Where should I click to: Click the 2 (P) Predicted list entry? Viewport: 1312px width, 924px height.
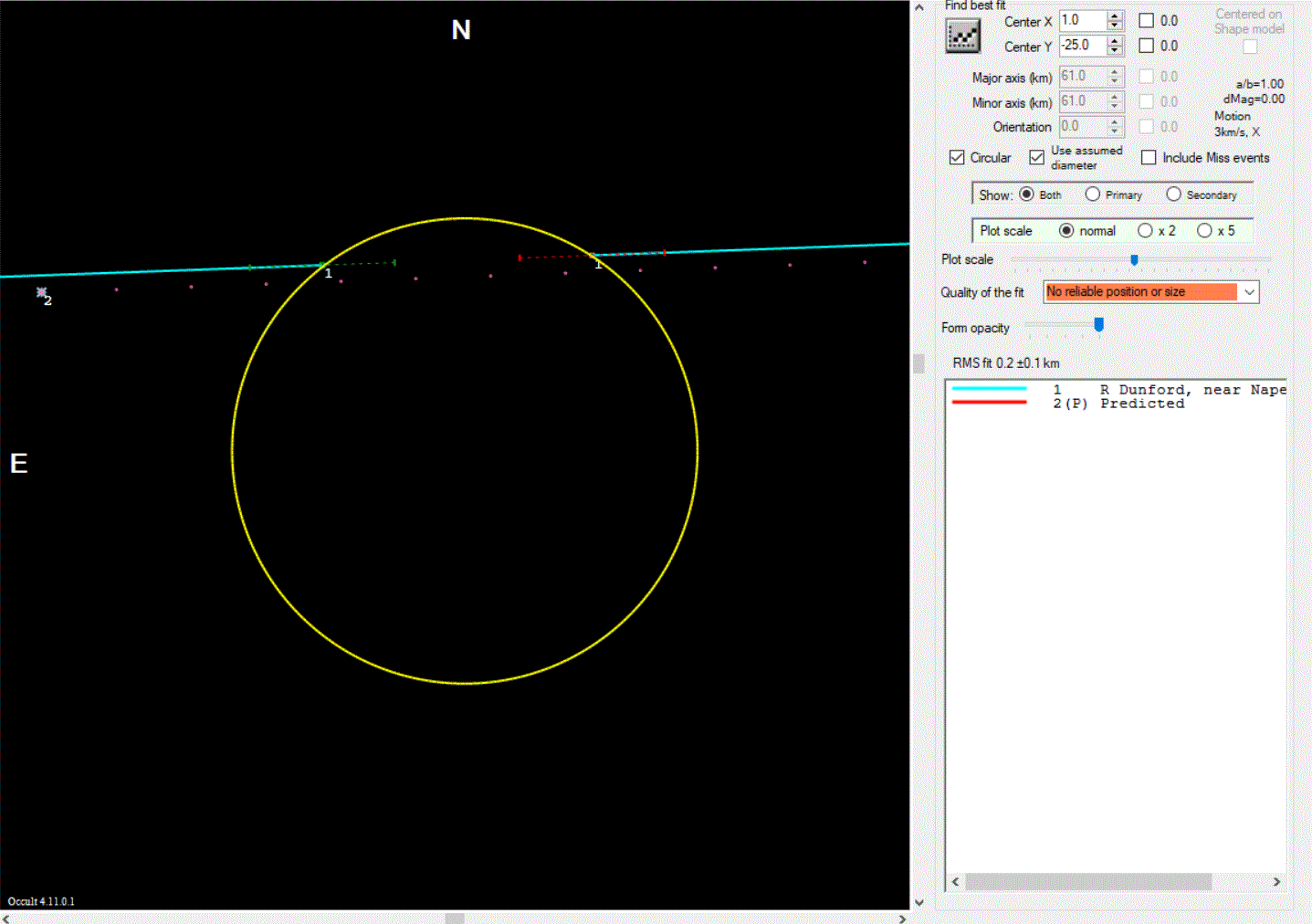[1068, 404]
